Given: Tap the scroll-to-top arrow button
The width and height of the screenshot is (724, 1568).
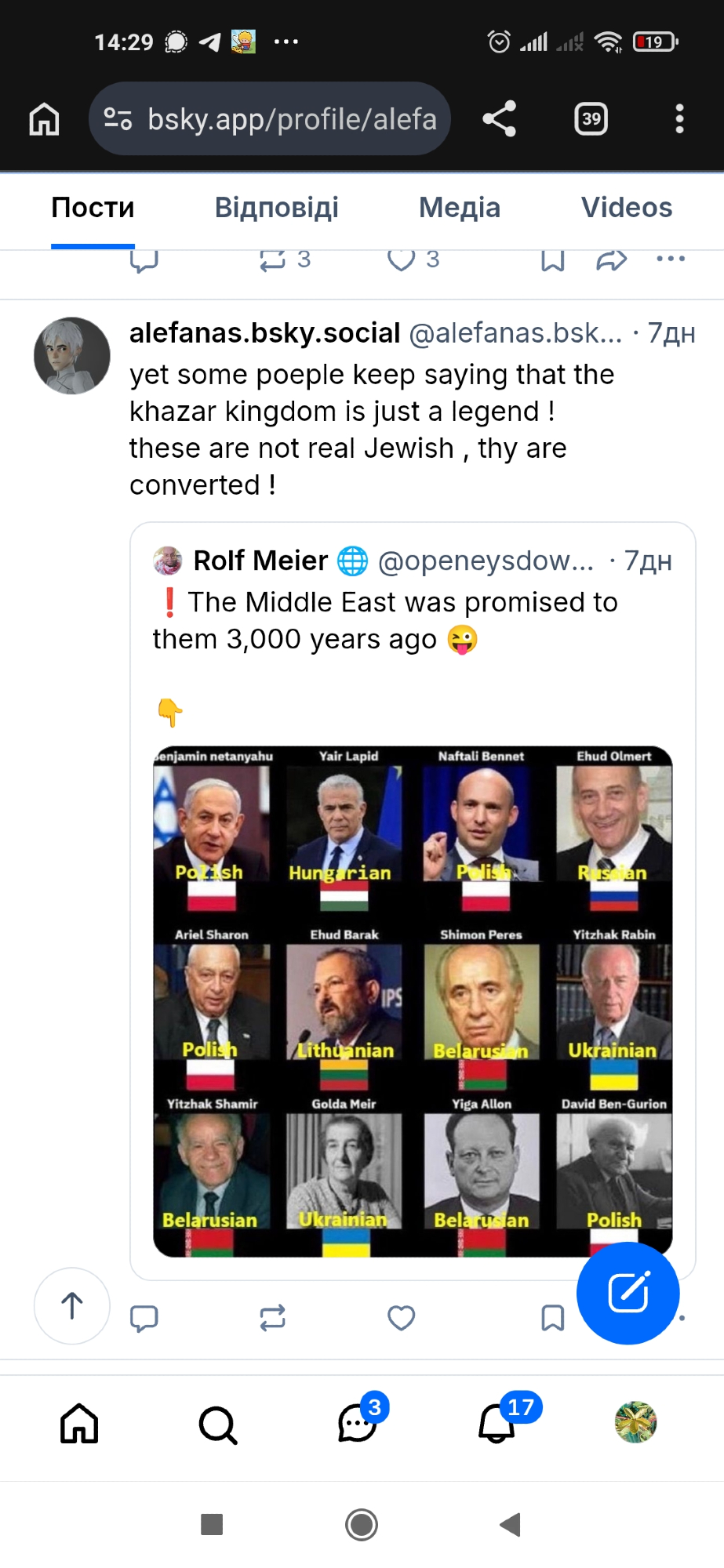Looking at the screenshot, I should tap(72, 1306).
